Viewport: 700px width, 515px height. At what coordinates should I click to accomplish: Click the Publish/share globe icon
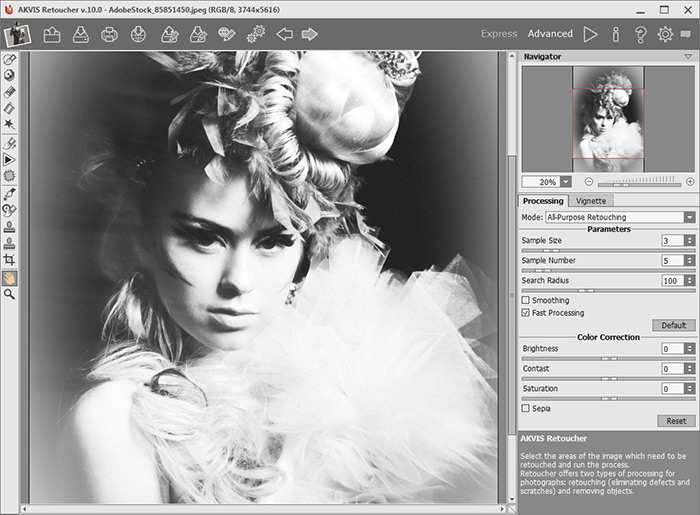[x=138, y=34]
